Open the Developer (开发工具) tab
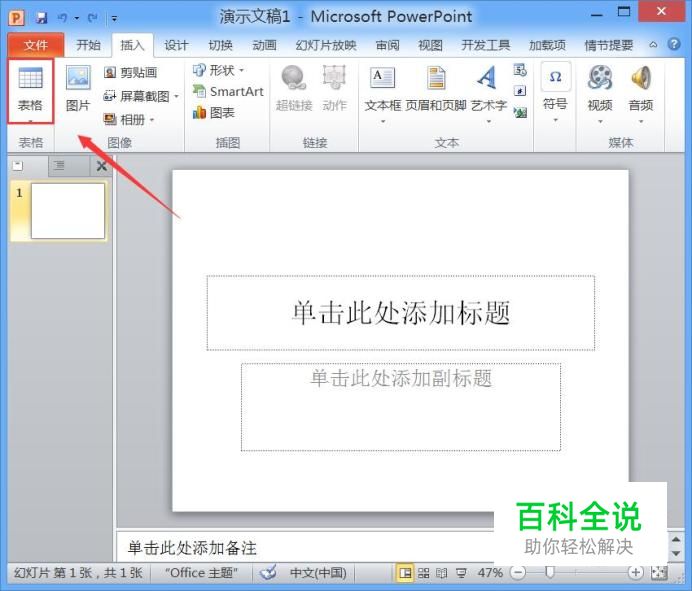Image resolution: width=692 pixels, height=591 pixels. click(485, 45)
